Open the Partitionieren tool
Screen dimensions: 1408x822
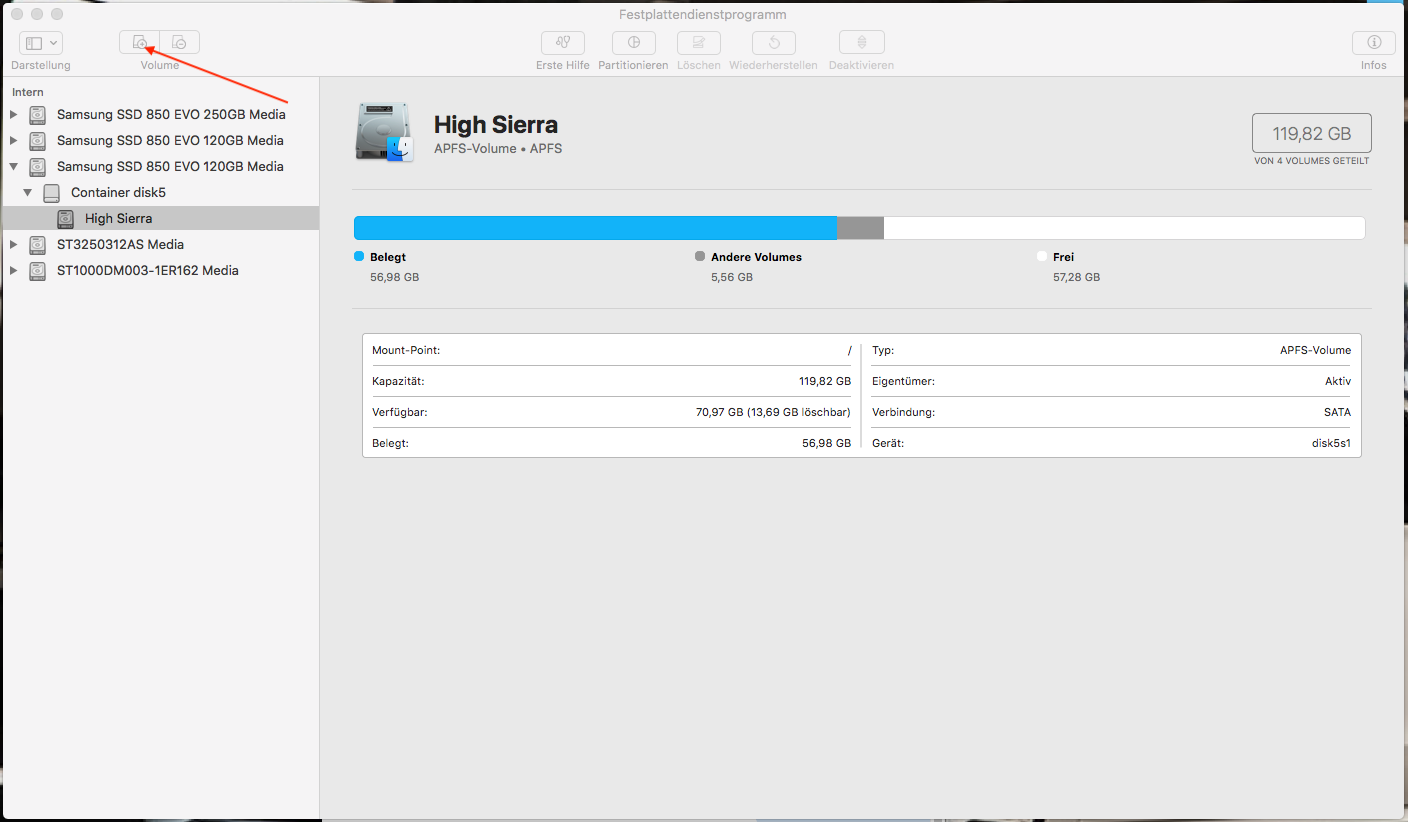pyautogui.click(x=633, y=43)
